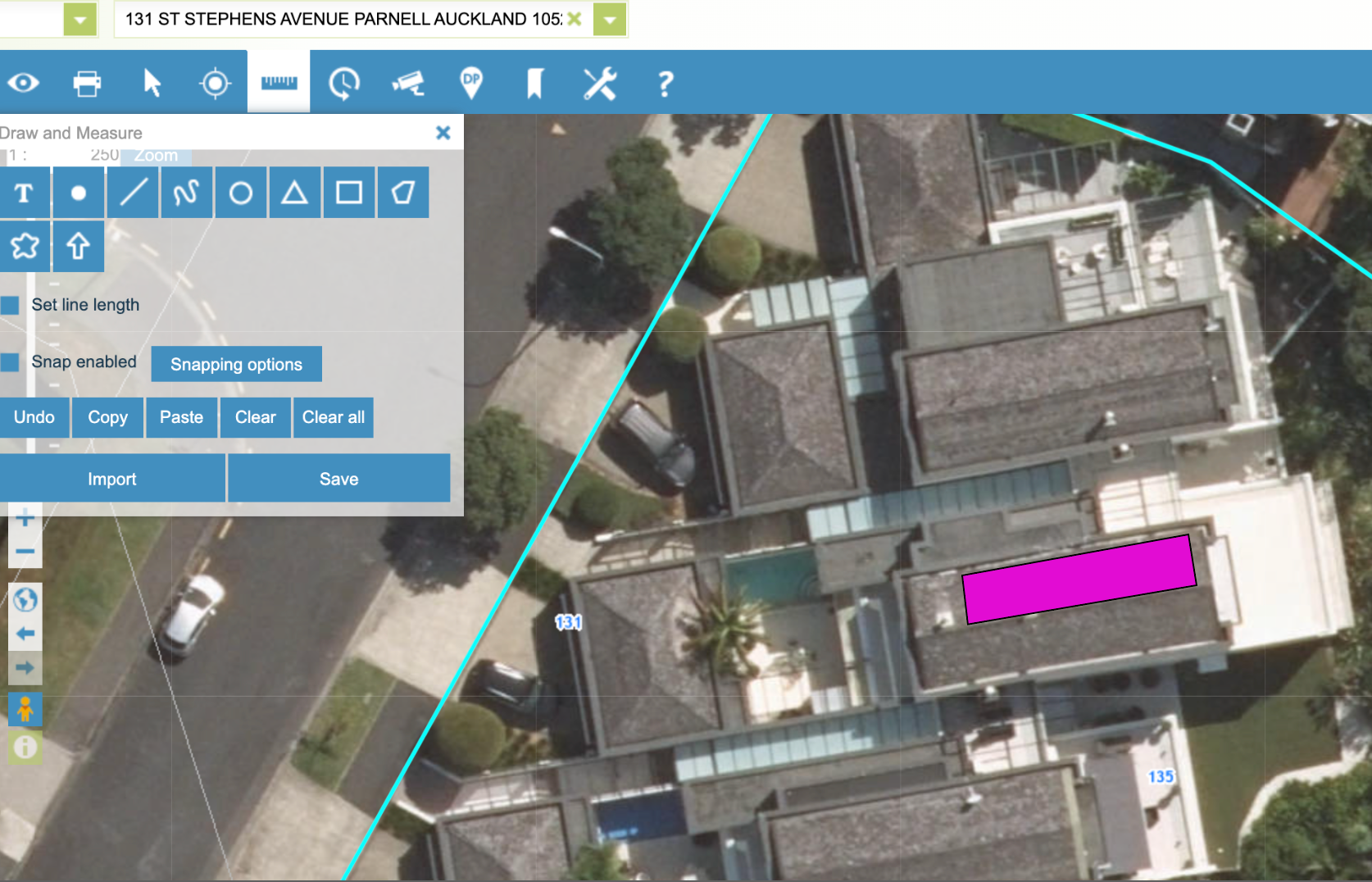Pick the Rectangle drawing tool
Viewport: 1372px width, 882px height.
(349, 193)
